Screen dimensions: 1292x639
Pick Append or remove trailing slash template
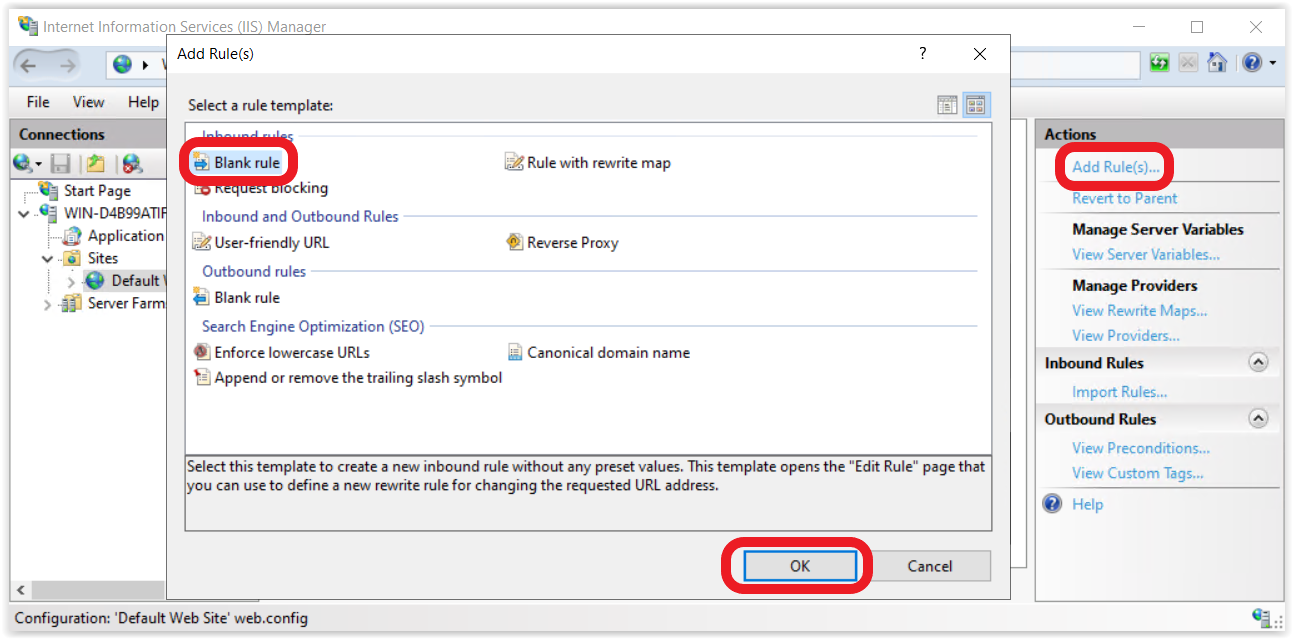[x=347, y=378]
